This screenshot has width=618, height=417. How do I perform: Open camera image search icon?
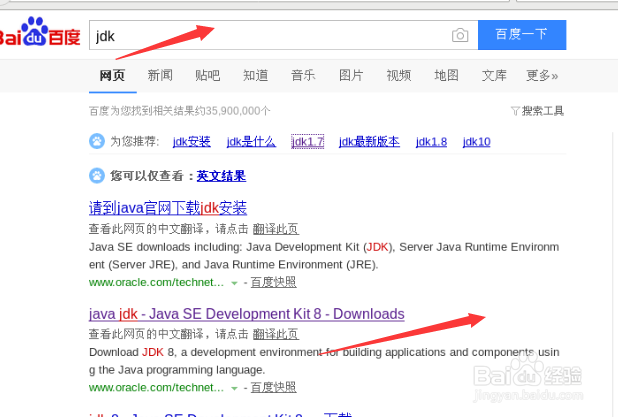click(x=460, y=35)
